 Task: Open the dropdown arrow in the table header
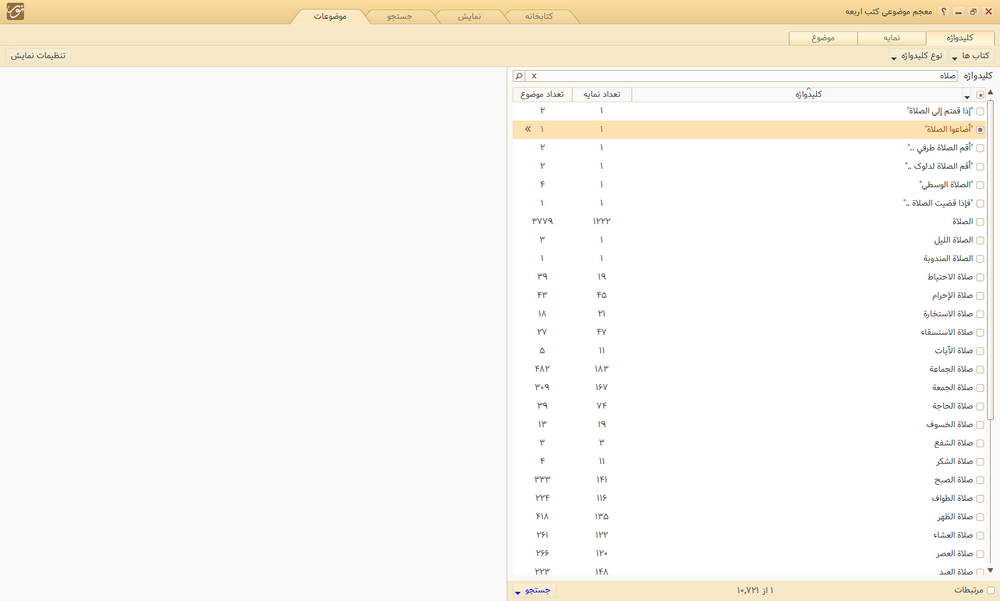967,96
